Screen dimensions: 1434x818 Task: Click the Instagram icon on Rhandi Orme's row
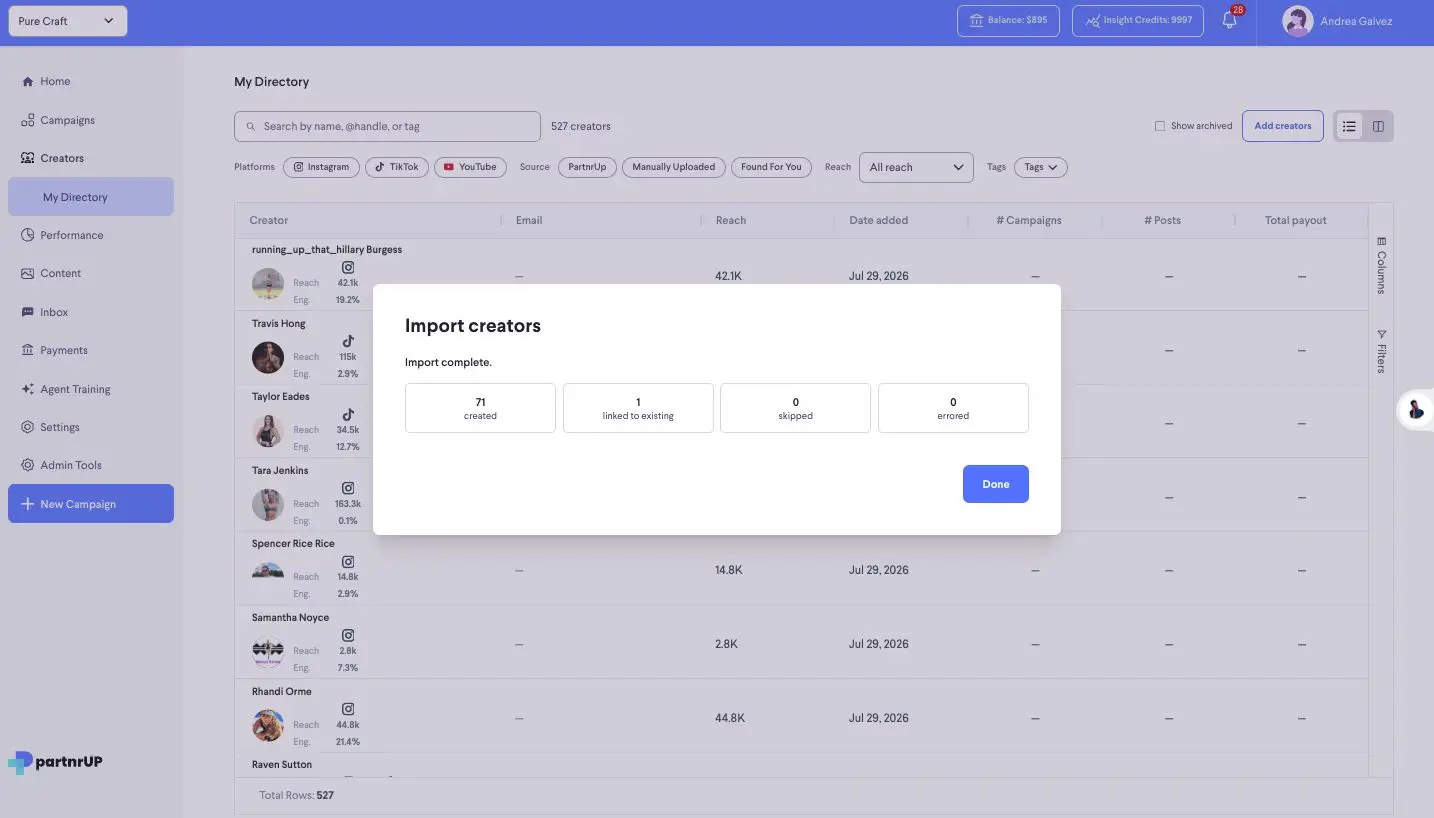click(348, 709)
